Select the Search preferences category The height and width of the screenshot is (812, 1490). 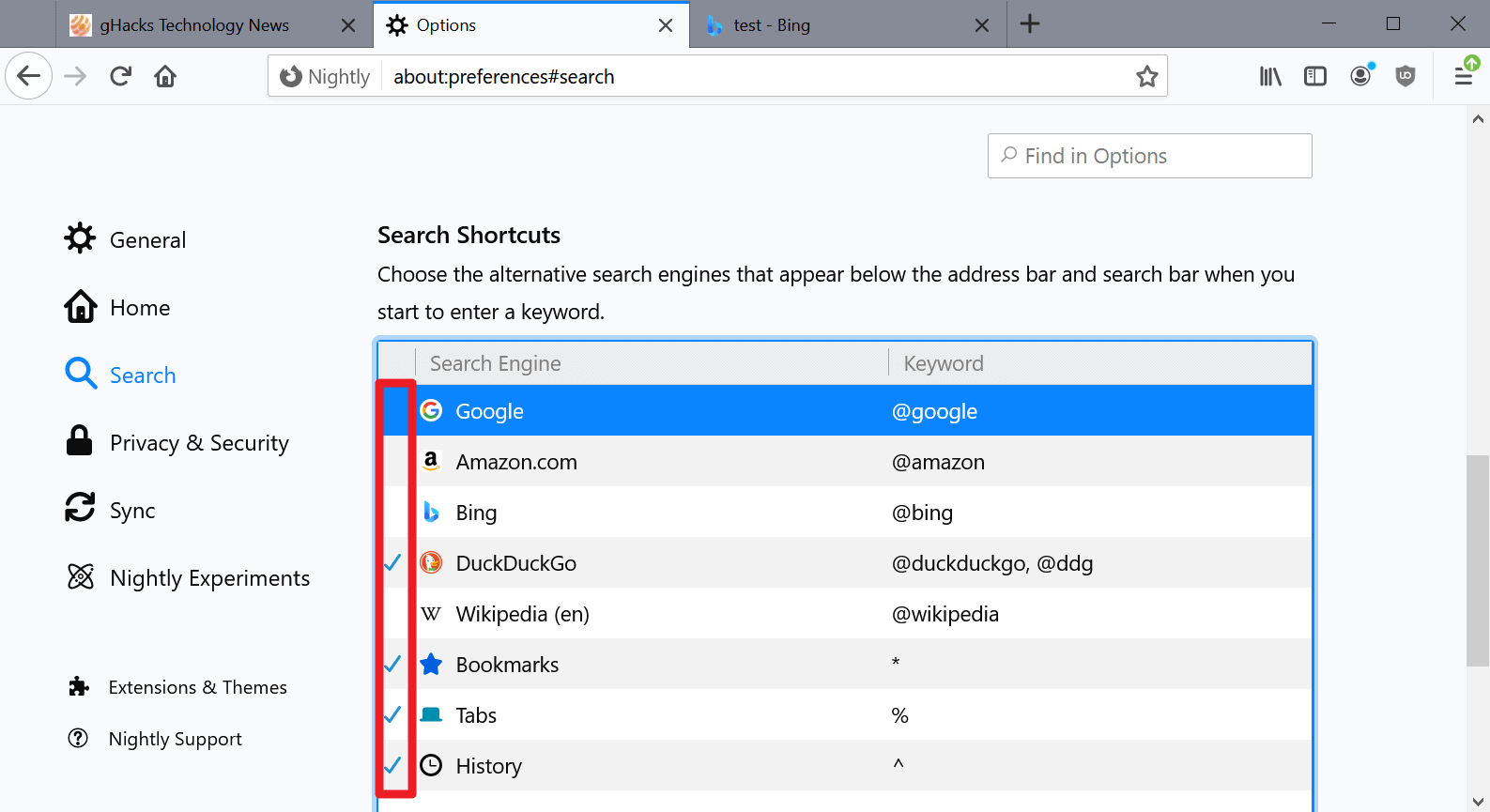[x=120, y=375]
